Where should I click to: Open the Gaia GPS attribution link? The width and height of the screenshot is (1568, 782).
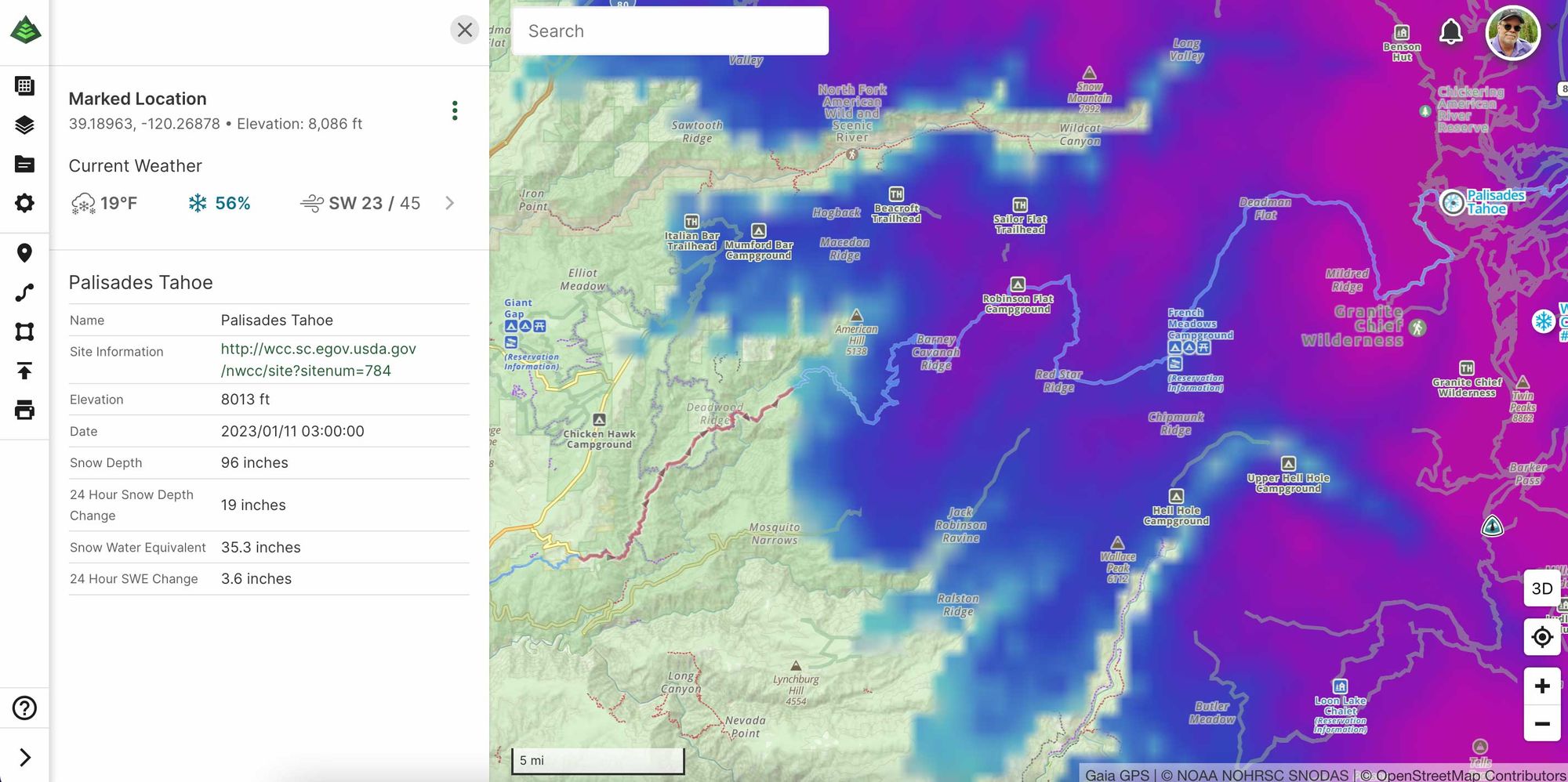(1117, 774)
